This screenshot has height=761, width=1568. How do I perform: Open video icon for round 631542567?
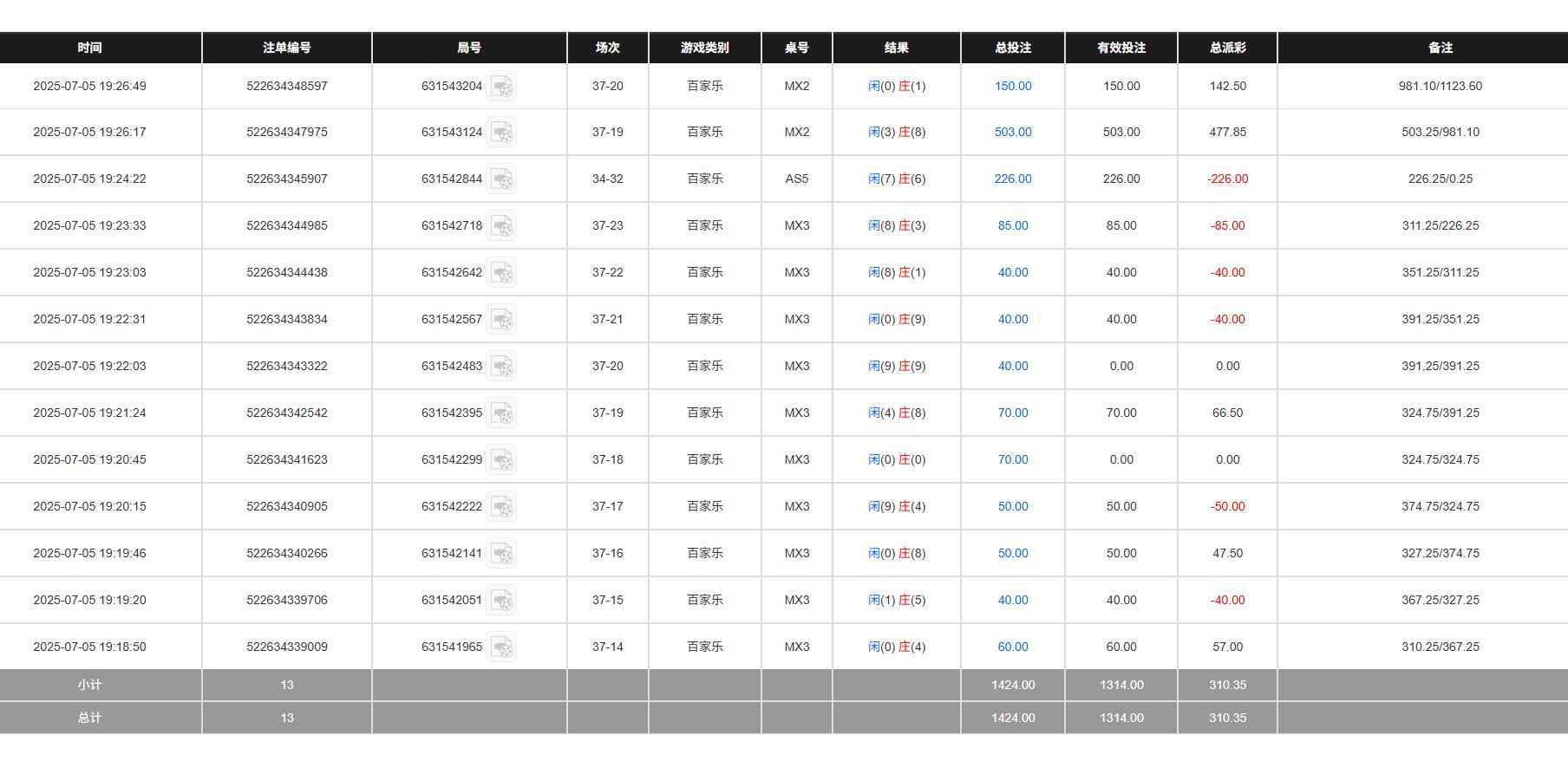coord(501,320)
